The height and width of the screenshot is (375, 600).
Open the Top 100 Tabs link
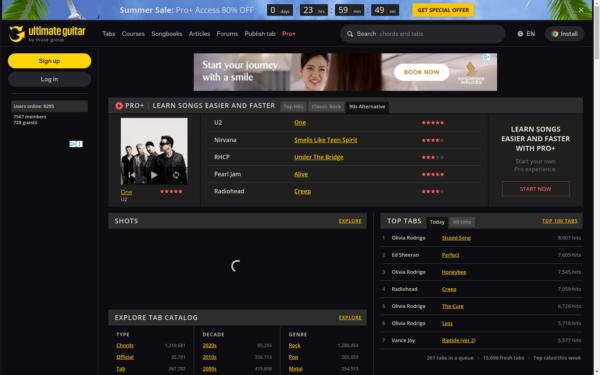pyautogui.click(x=559, y=221)
